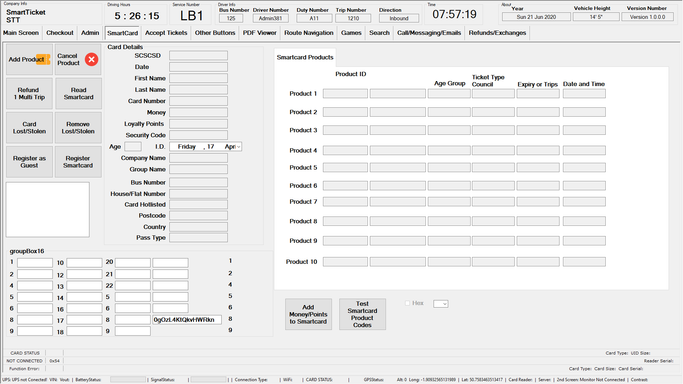This screenshot has width=683, height=384.
Task: Click the orange ticket icon on Add Product
Action: (x=43, y=59)
